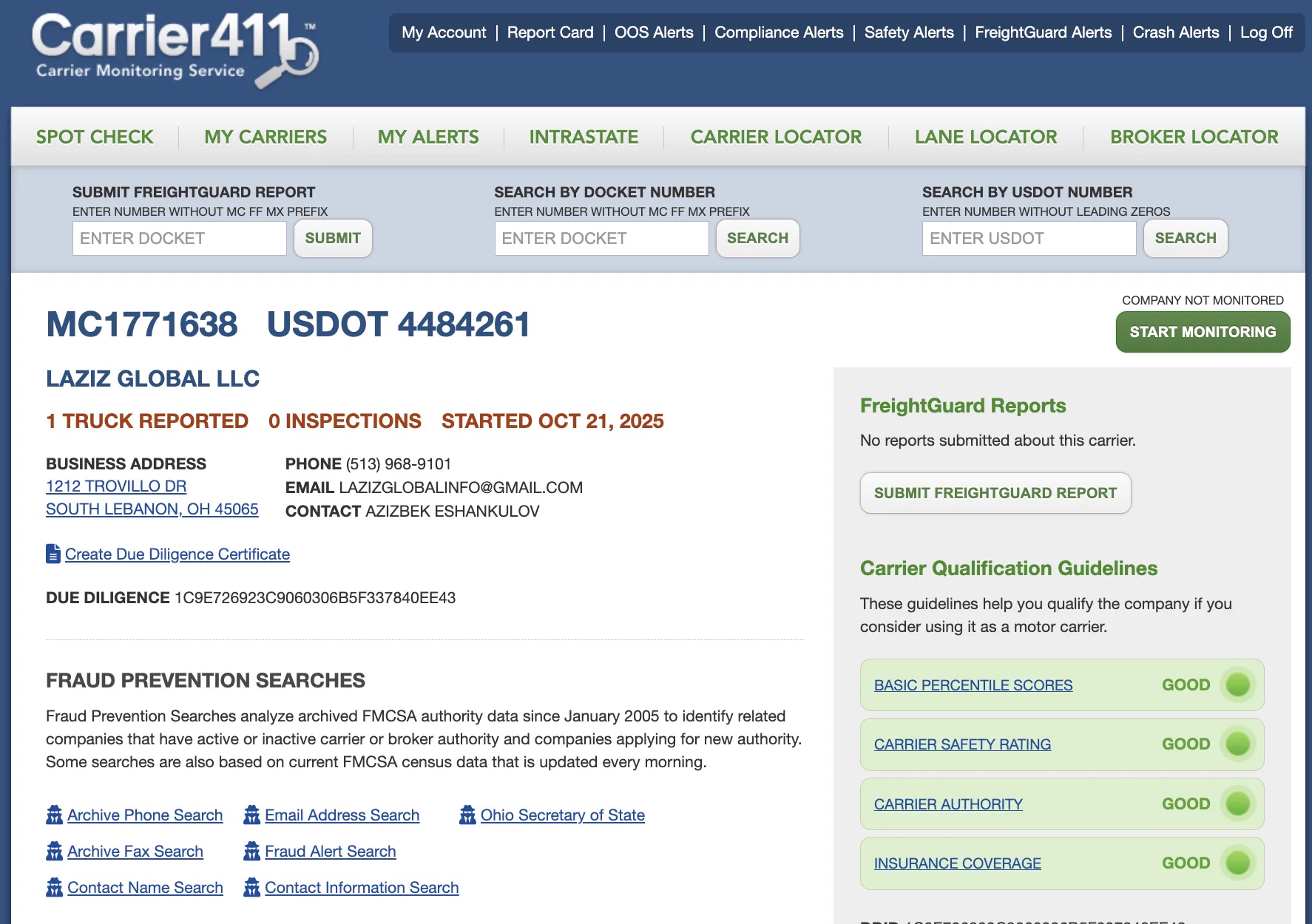The width and height of the screenshot is (1312, 924).
Task: Click the detective icon beside Fraud Alert Search
Action: coord(252,851)
